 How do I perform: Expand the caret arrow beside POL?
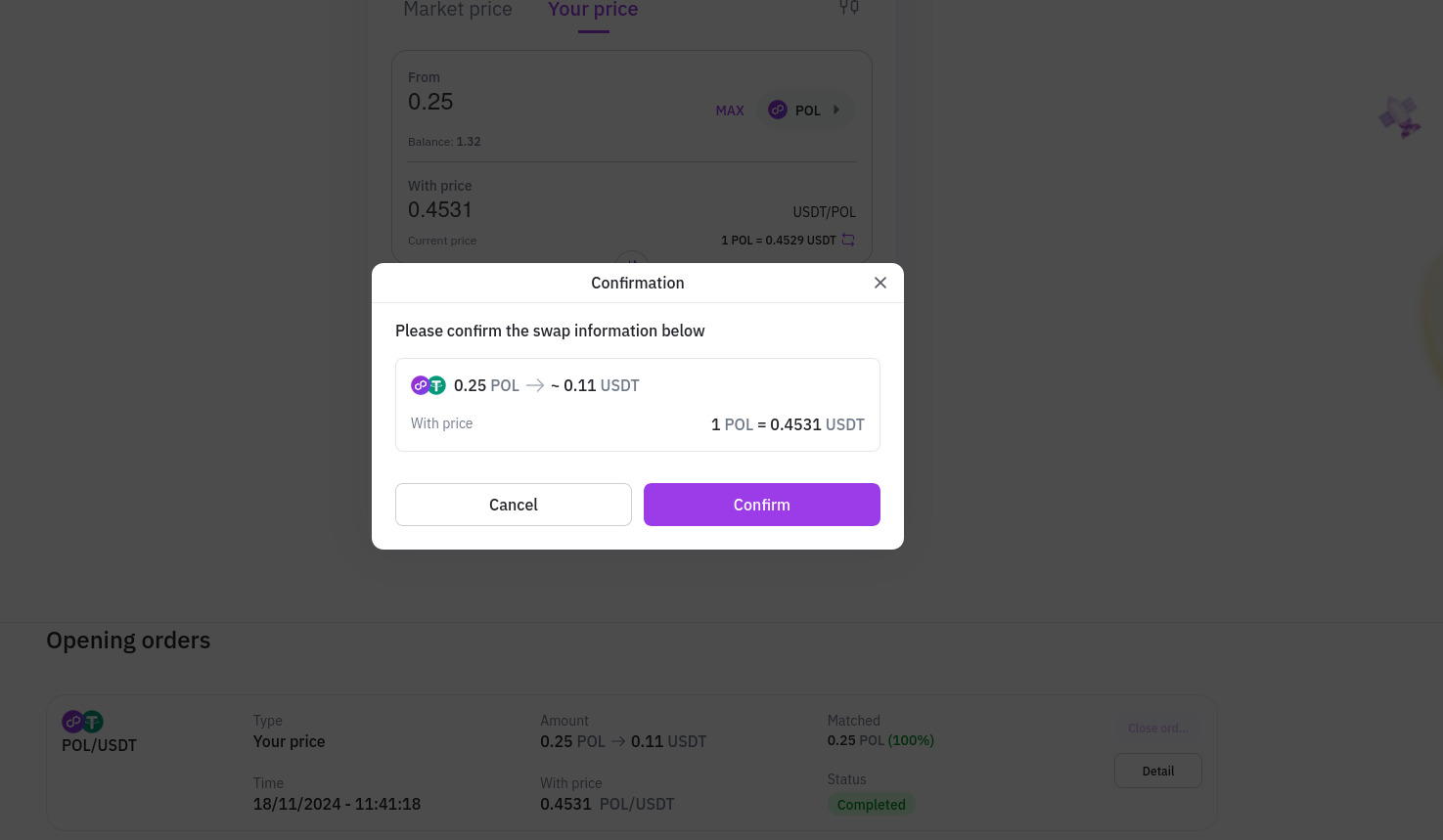tap(836, 111)
